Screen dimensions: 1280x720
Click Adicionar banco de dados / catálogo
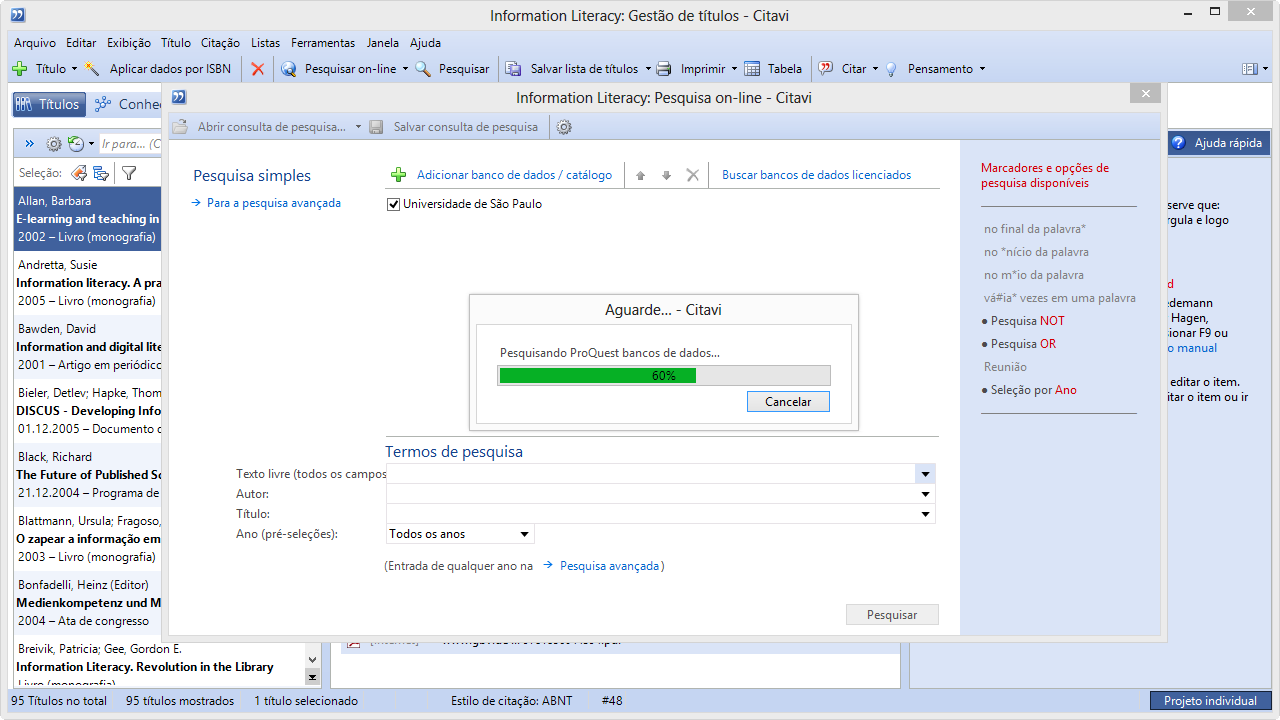pos(501,175)
